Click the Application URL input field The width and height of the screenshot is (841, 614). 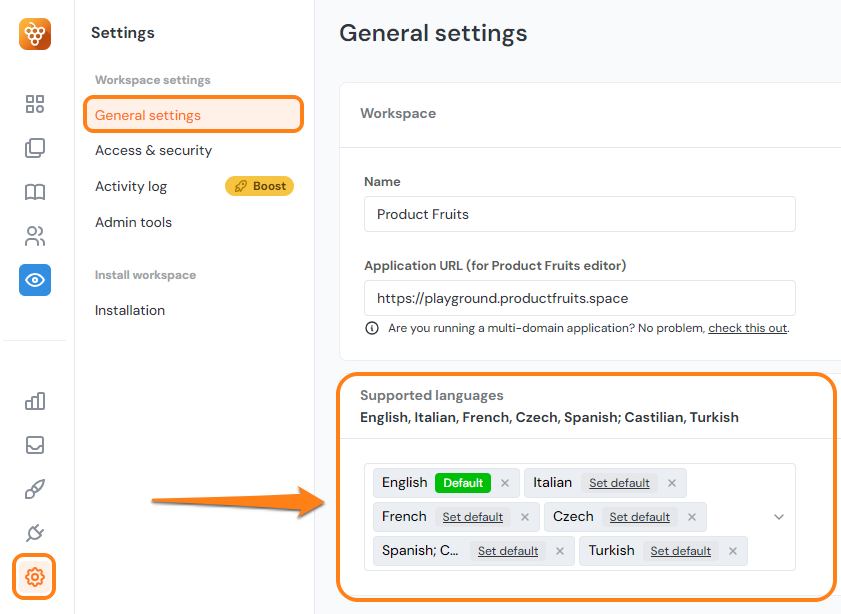tap(579, 298)
